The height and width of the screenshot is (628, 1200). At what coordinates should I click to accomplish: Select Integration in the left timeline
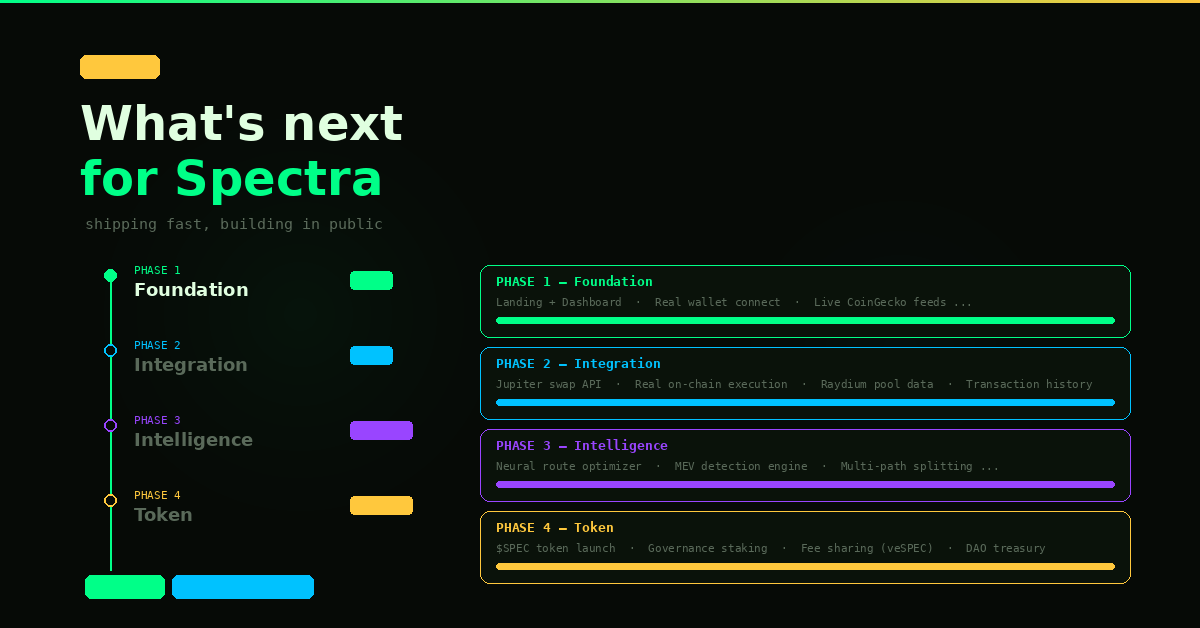click(190, 365)
